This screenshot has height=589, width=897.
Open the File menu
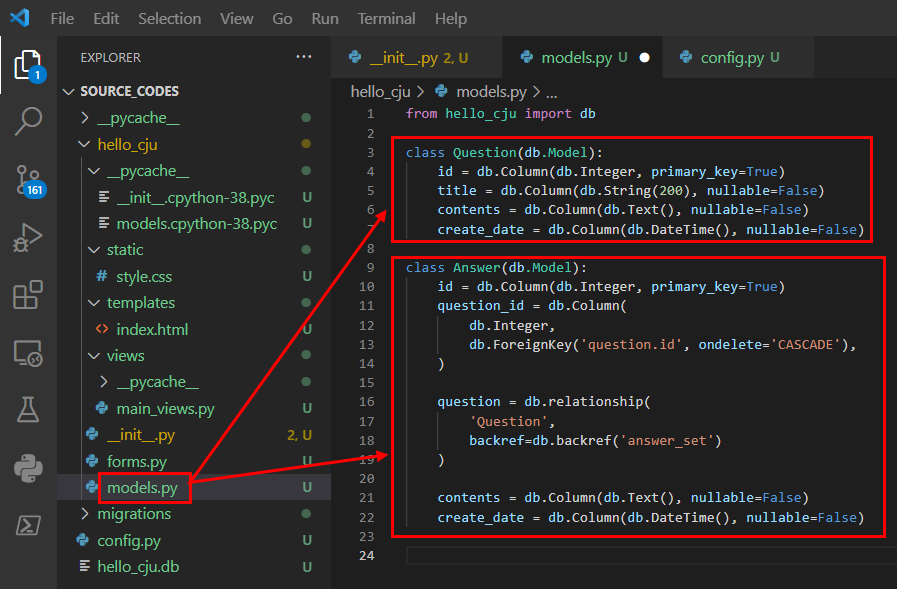coord(62,19)
